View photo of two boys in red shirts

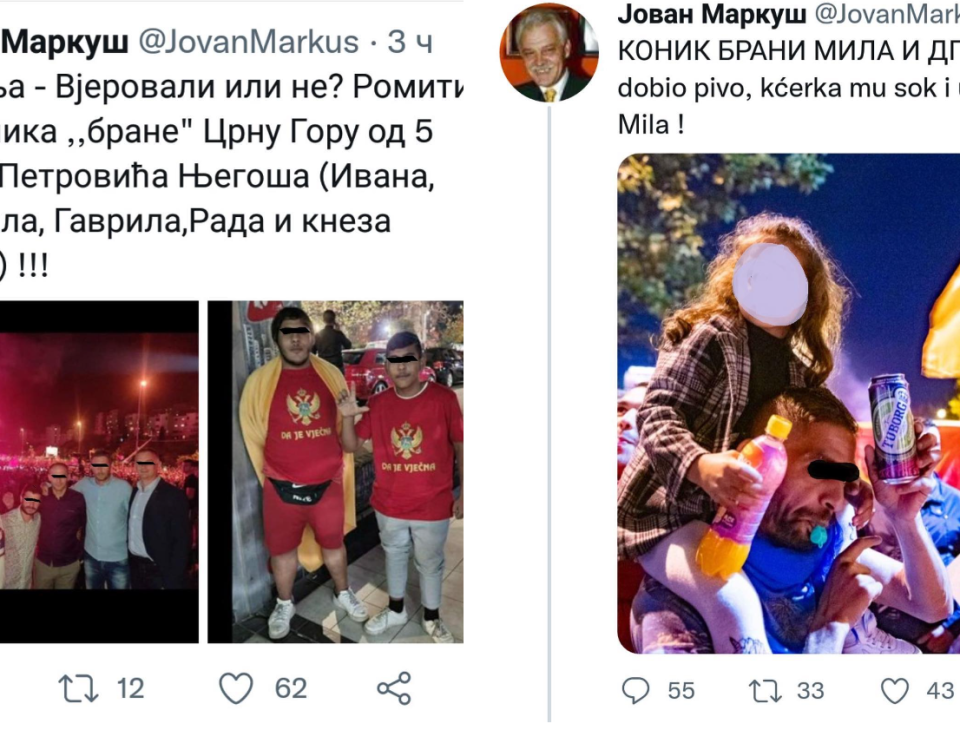tap(336, 471)
